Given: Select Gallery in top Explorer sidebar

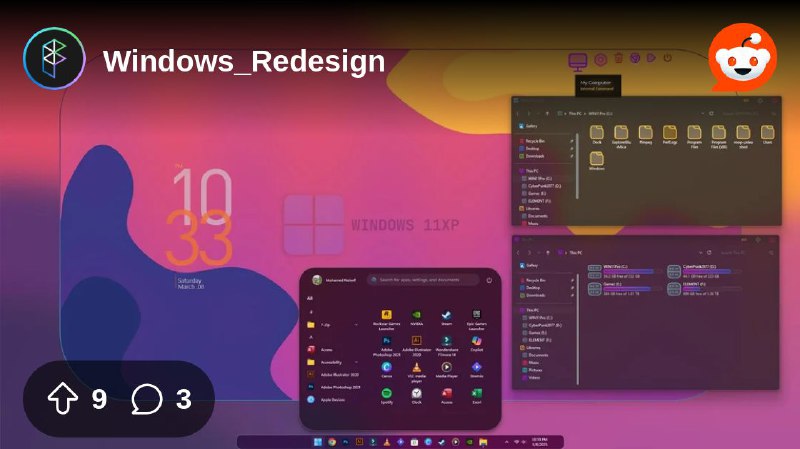Looking at the screenshot, I should [x=528, y=126].
